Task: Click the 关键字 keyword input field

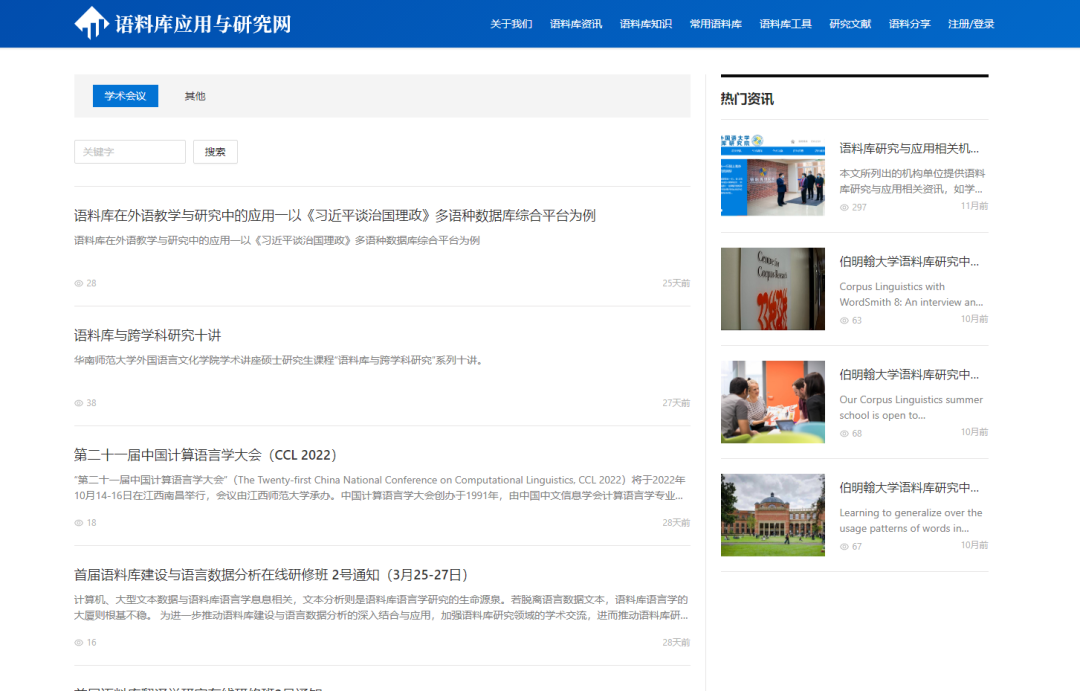Action: [130, 151]
